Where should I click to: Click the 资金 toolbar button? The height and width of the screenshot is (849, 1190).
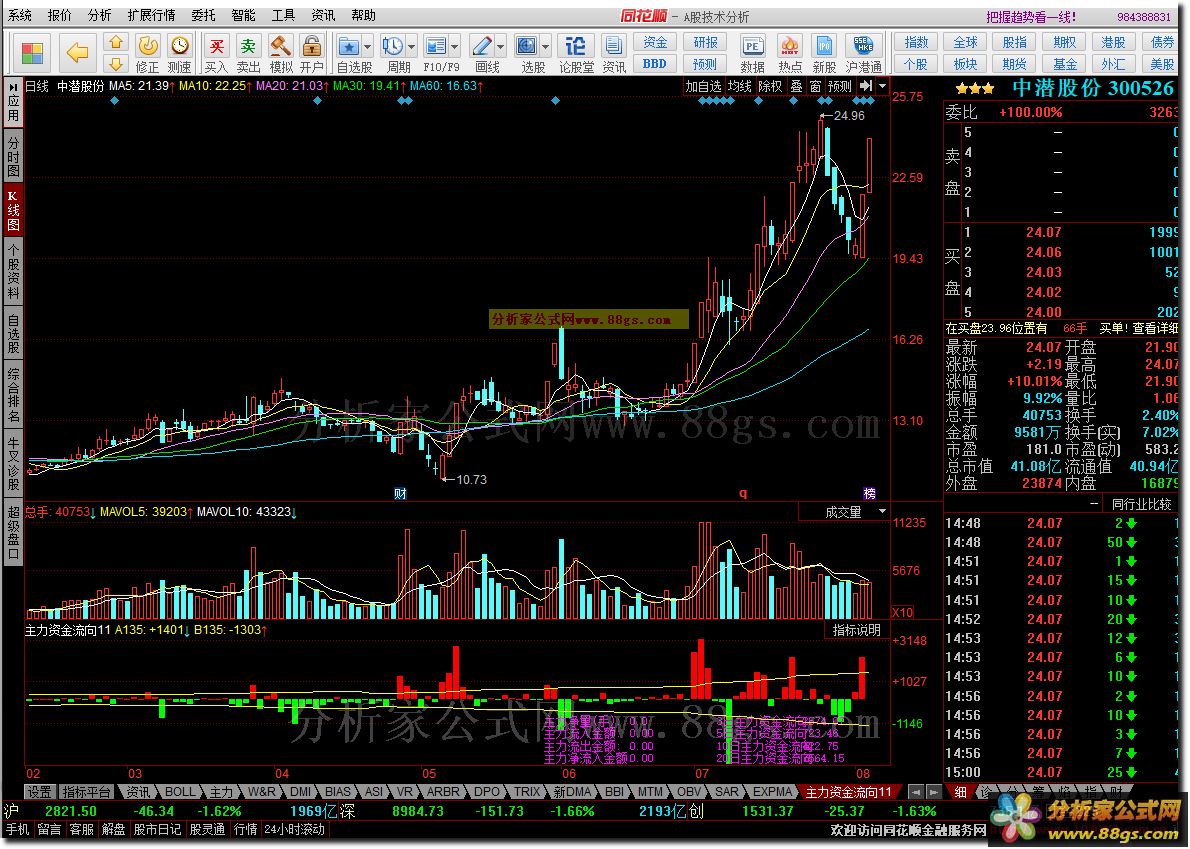click(x=654, y=42)
